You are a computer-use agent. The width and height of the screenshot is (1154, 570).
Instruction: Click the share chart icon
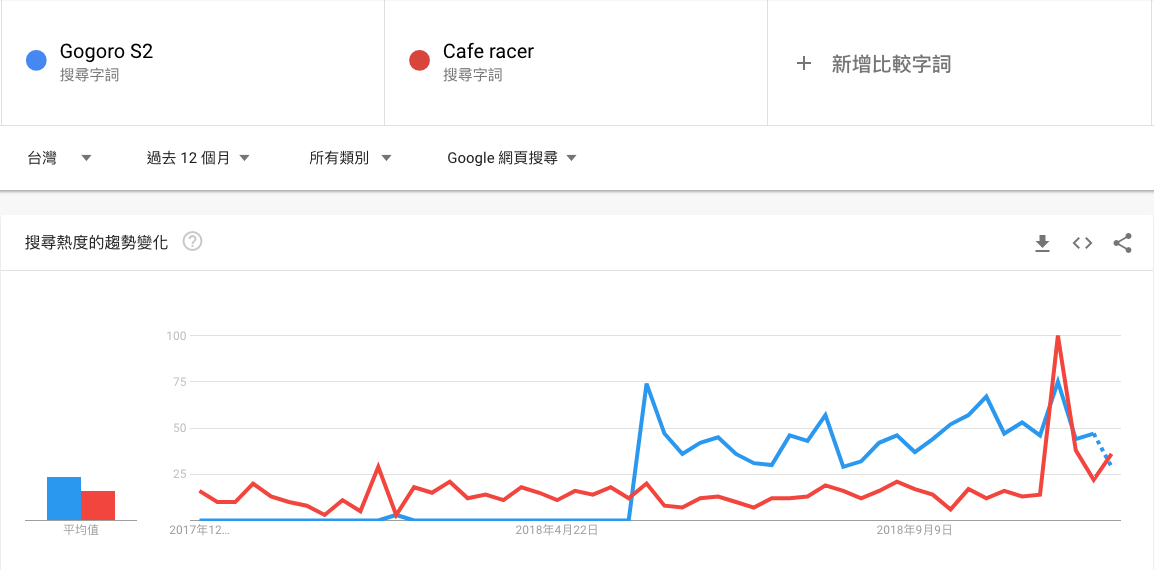pyautogui.click(x=1122, y=243)
